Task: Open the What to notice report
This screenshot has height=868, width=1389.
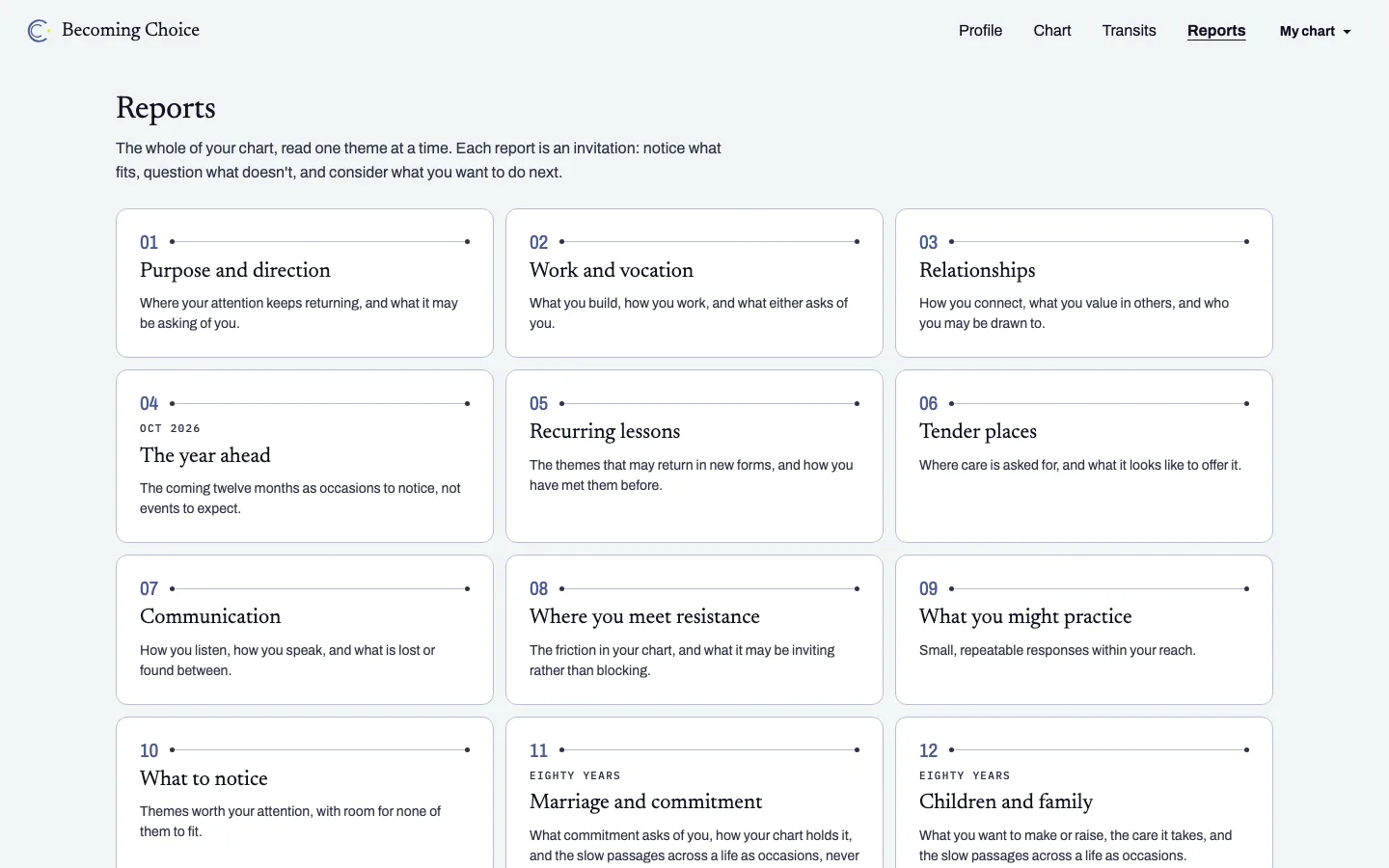Action: click(305, 793)
